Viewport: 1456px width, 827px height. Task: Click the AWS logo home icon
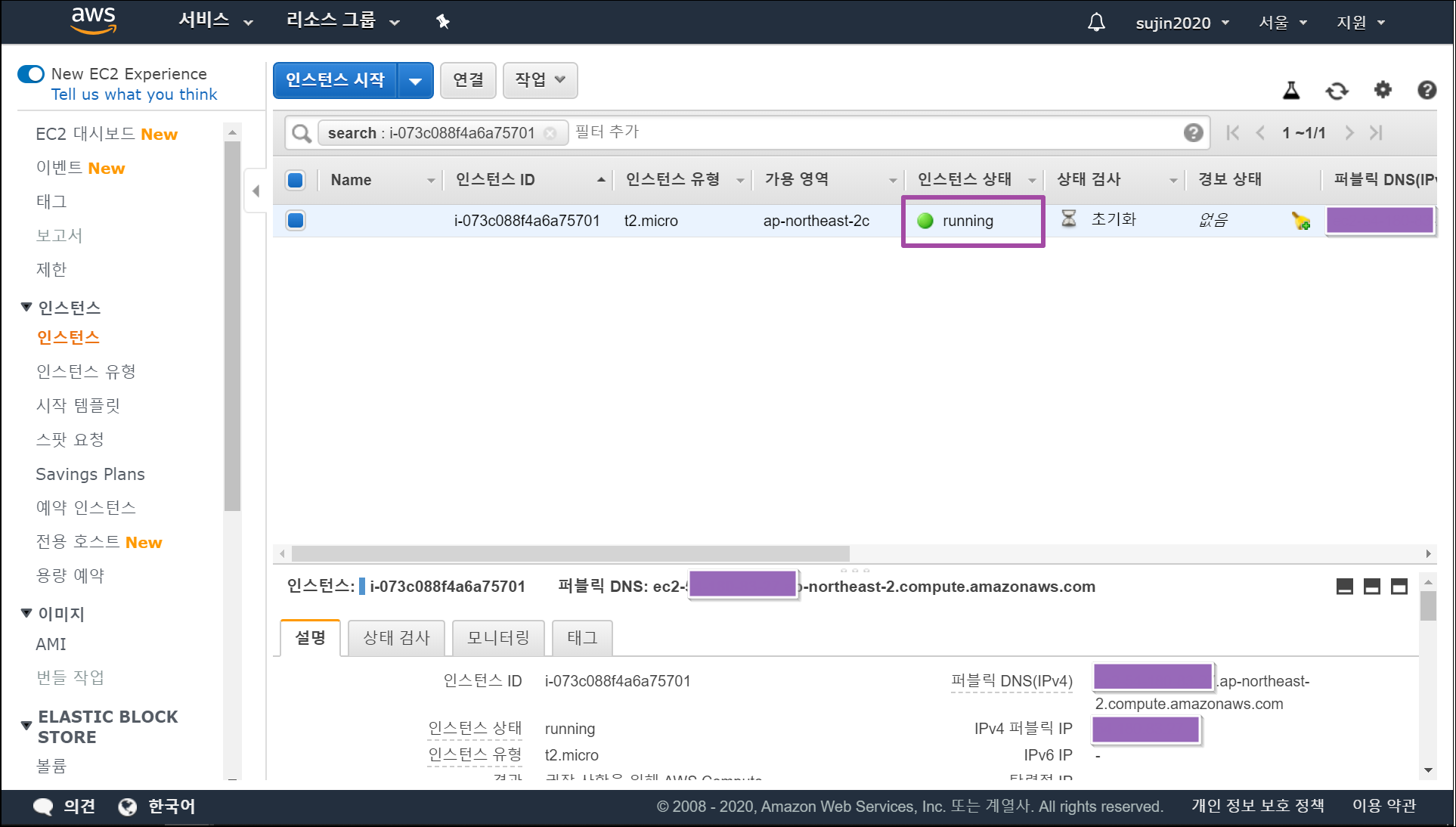pyautogui.click(x=94, y=21)
